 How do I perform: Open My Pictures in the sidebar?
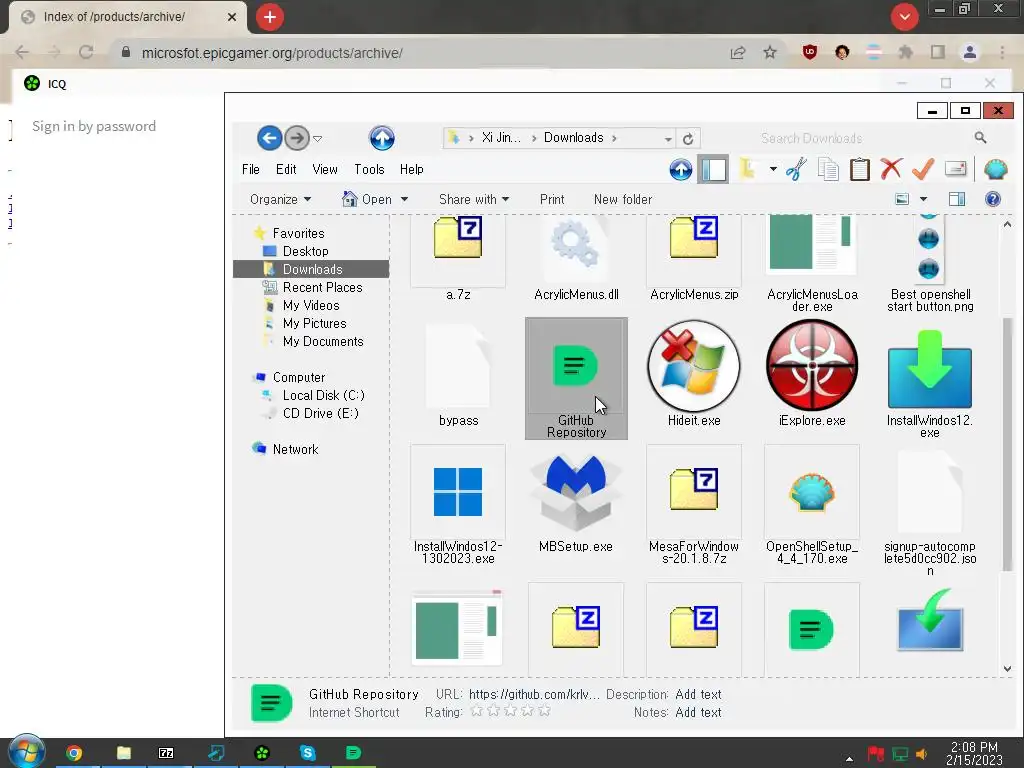pyautogui.click(x=314, y=323)
